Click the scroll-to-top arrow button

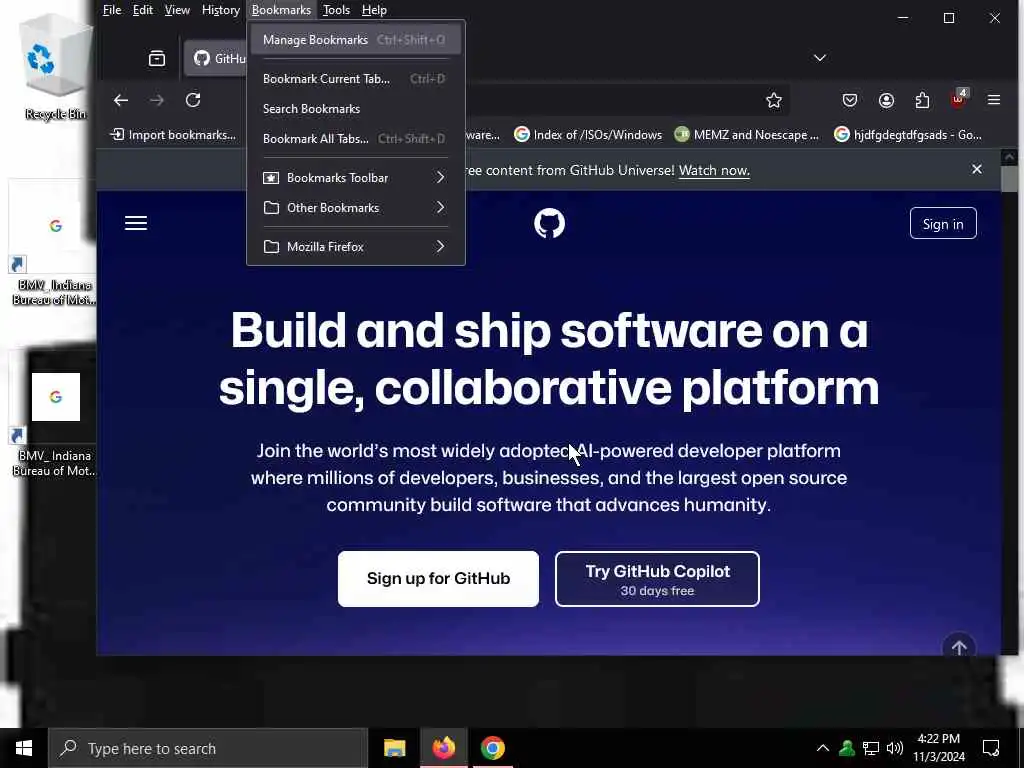click(x=959, y=645)
